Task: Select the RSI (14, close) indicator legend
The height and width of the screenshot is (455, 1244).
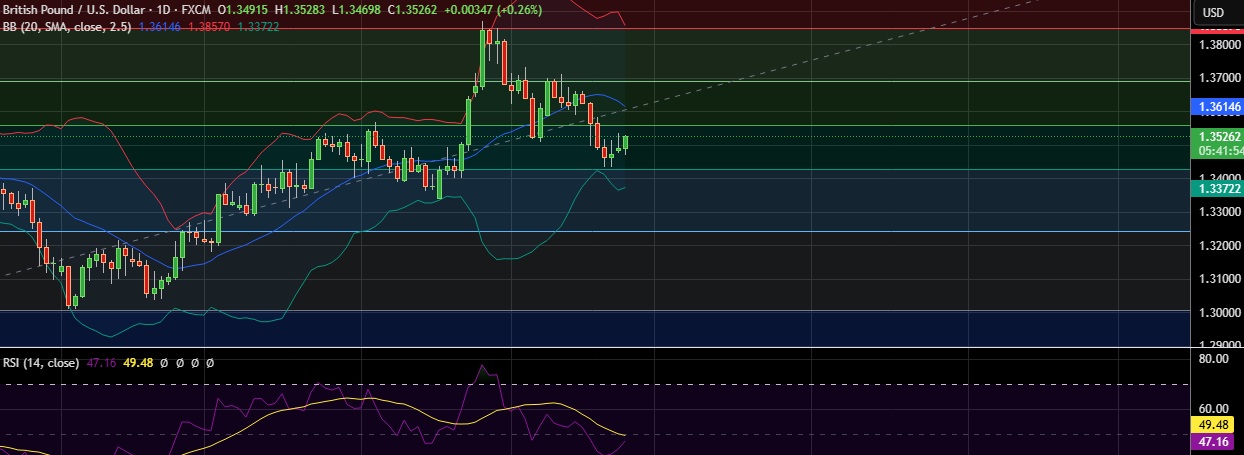Action: (x=40, y=363)
